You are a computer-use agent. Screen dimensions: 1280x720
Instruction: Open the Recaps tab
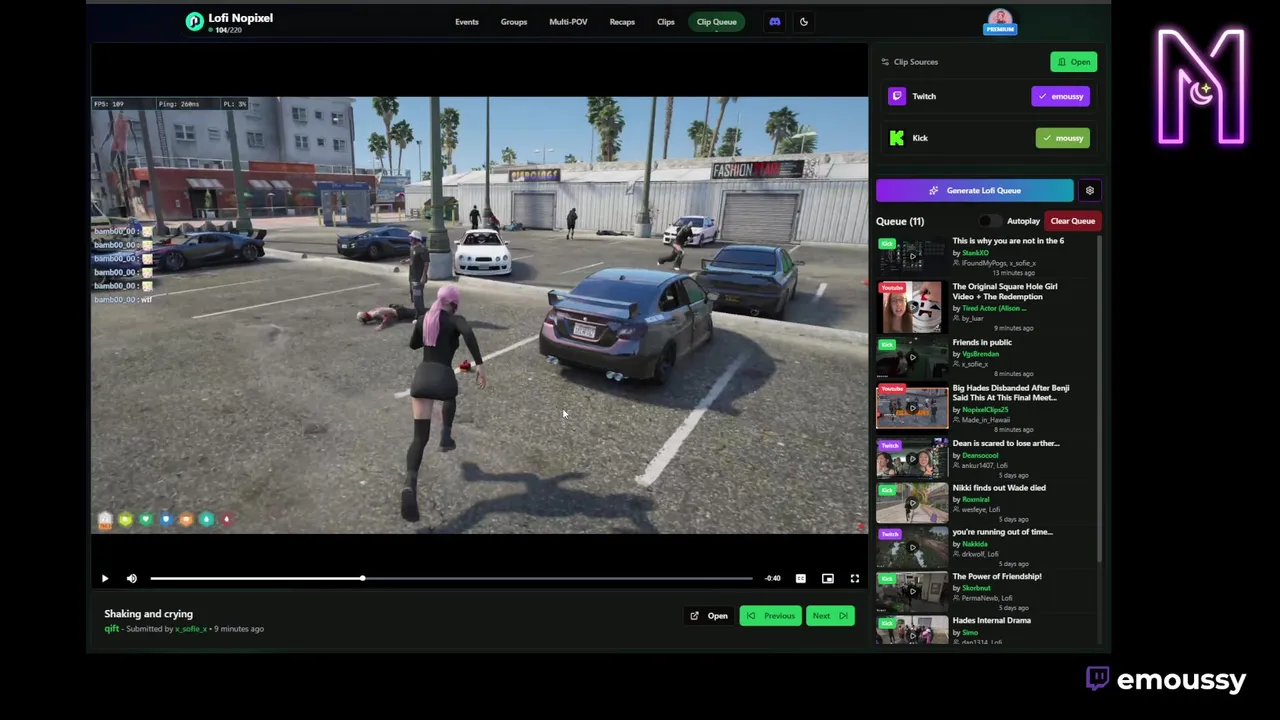click(622, 22)
